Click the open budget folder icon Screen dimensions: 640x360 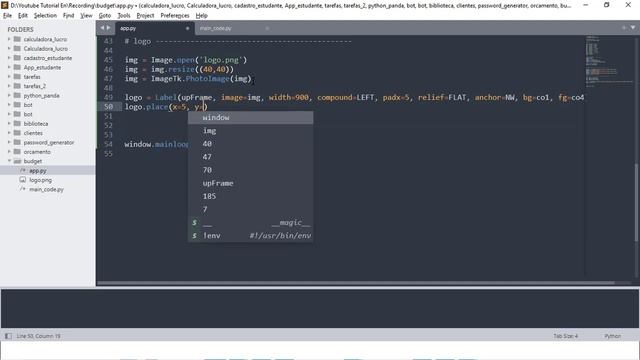tap(17, 161)
